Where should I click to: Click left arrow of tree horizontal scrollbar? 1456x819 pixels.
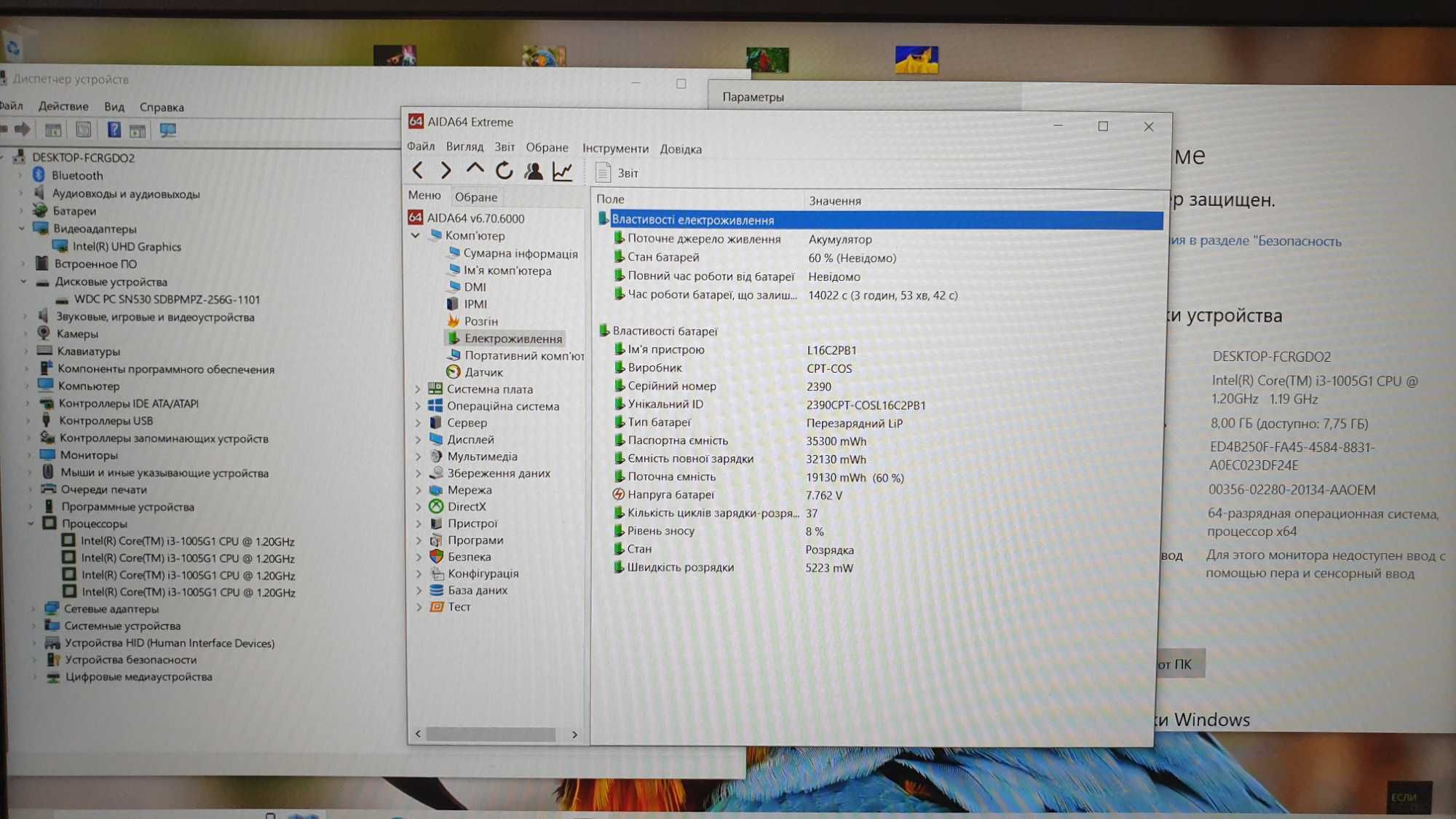tap(418, 734)
